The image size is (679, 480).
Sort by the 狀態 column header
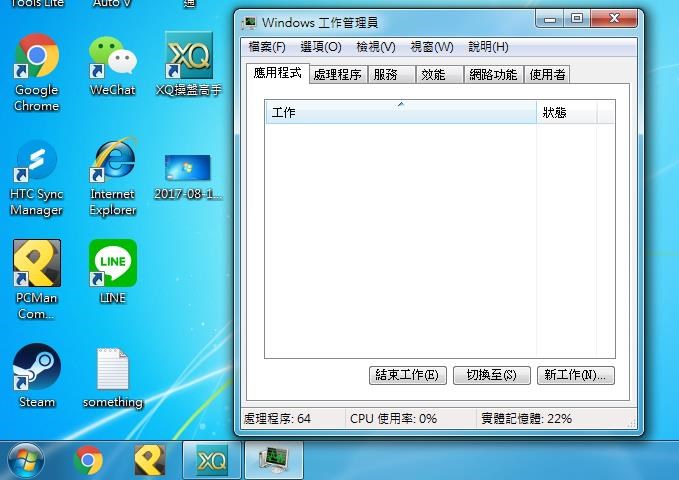567,112
